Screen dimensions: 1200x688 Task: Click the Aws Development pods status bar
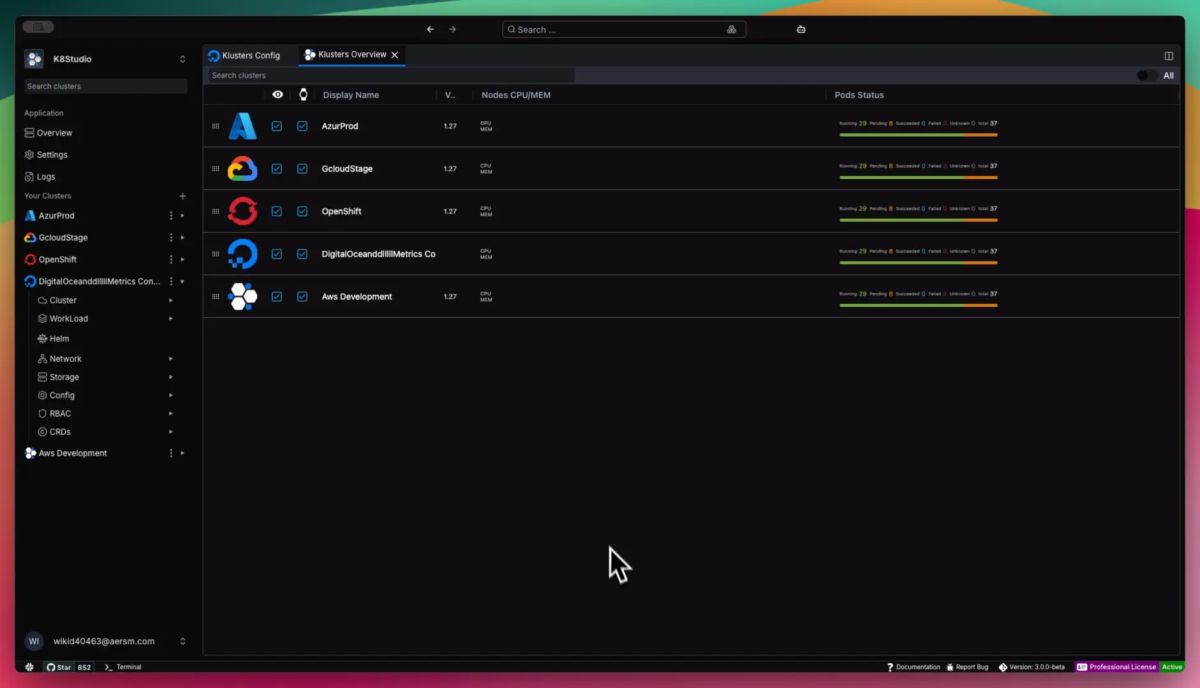point(918,305)
